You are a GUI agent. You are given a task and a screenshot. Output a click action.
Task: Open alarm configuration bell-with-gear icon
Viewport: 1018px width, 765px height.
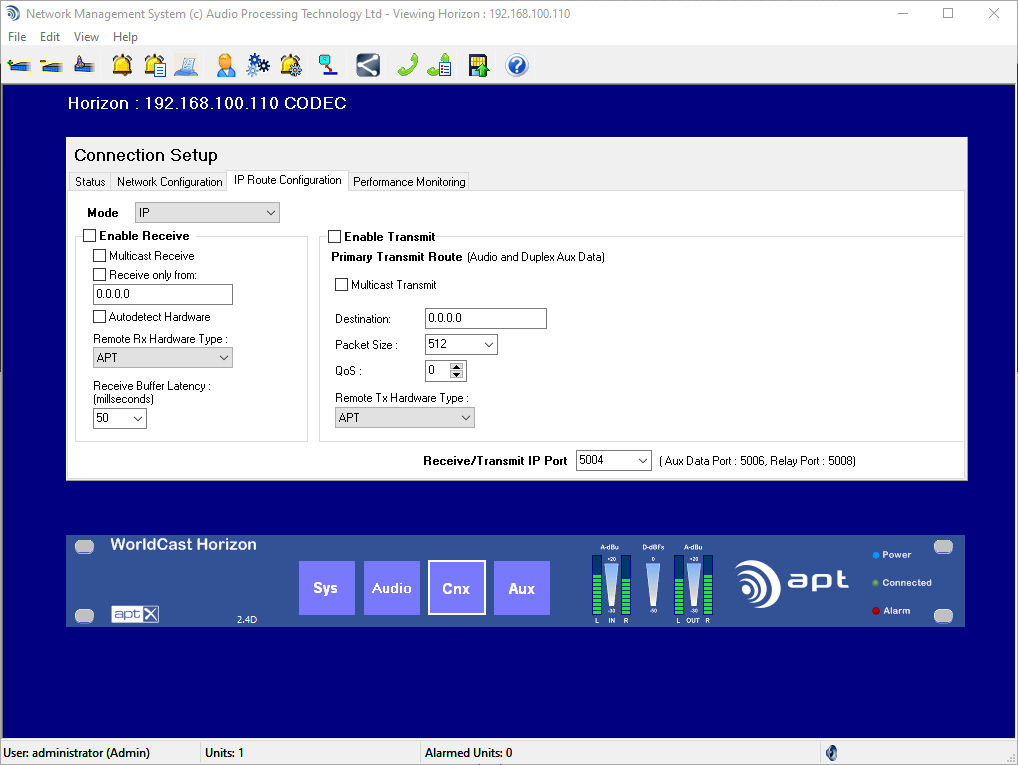[x=291, y=66]
